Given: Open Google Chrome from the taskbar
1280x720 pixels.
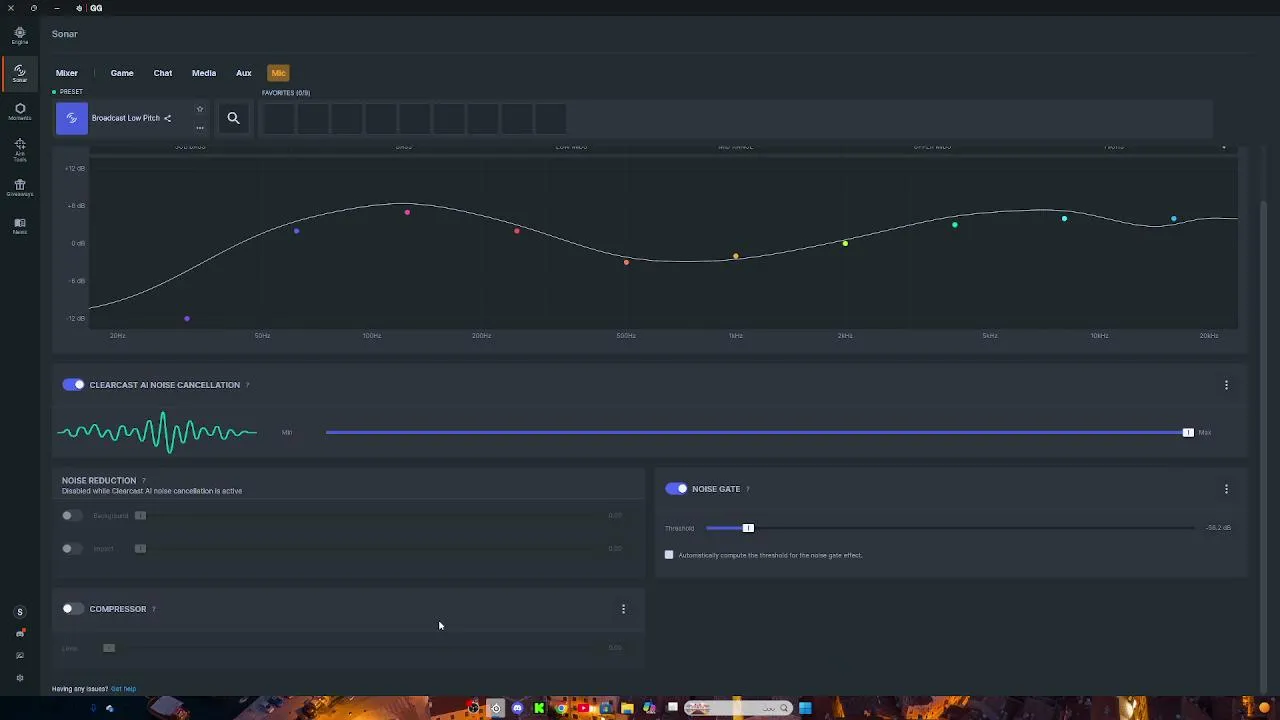Looking at the screenshot, I should pos(561,709).
